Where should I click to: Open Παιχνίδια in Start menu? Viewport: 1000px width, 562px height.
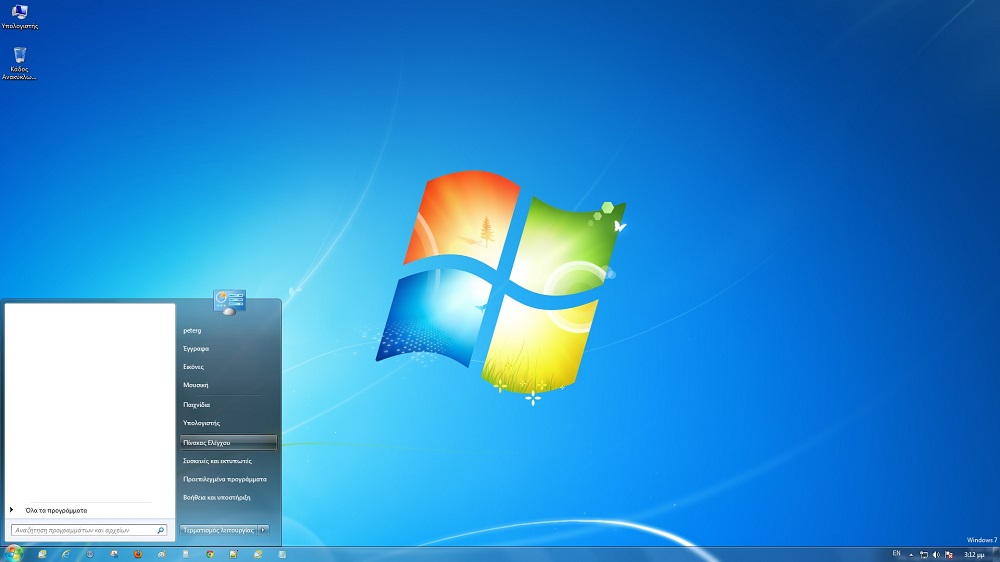196,404
